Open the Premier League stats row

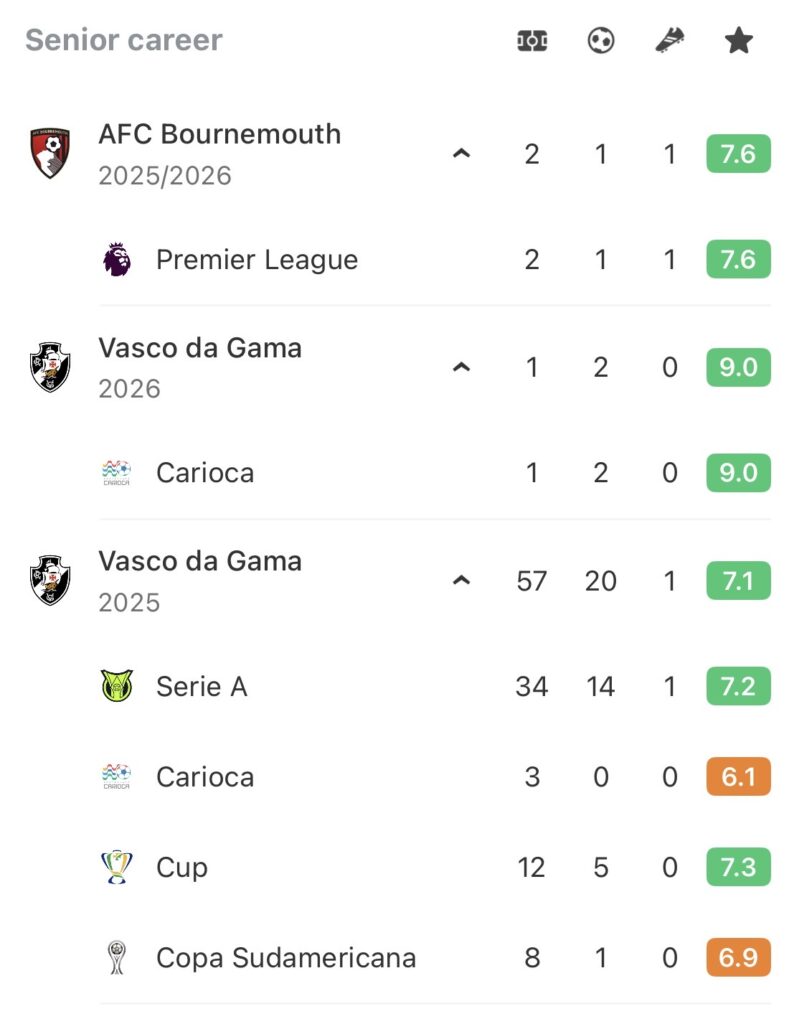coord(257,260)
